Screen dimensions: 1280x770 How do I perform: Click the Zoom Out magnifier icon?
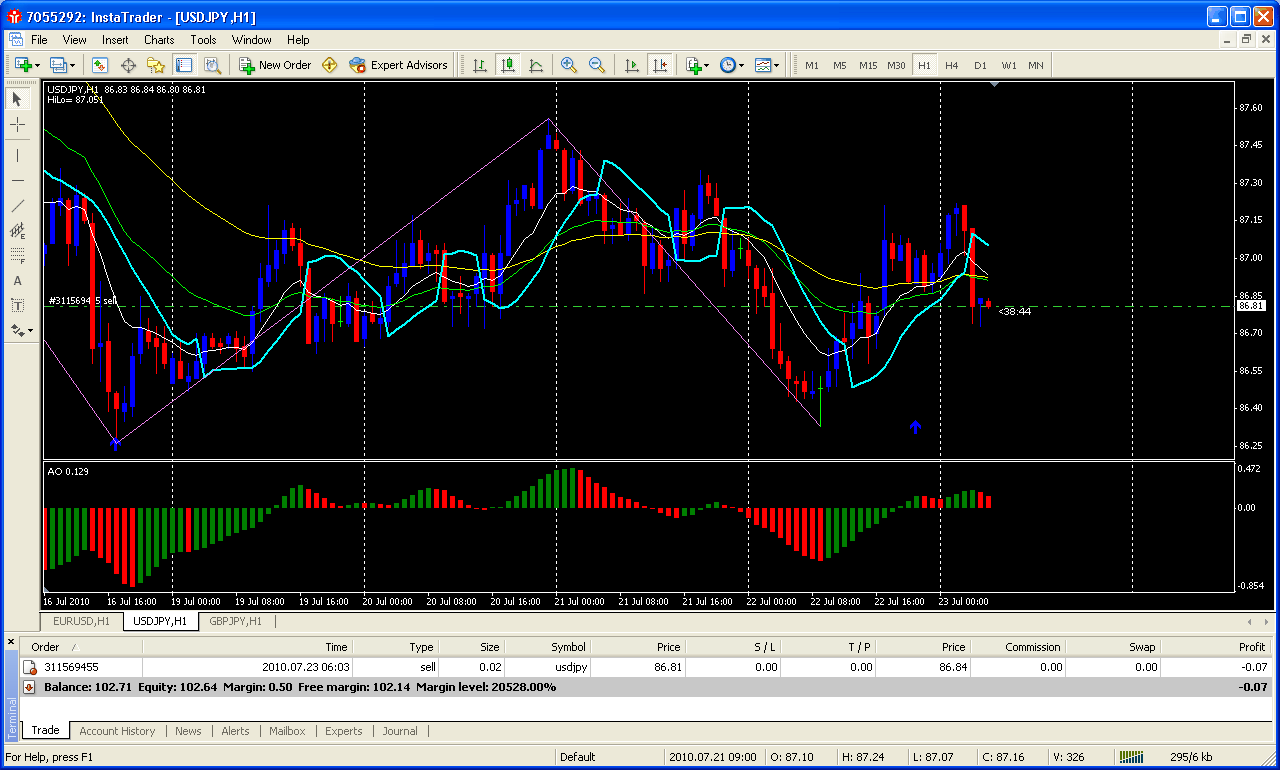[597, 65]
